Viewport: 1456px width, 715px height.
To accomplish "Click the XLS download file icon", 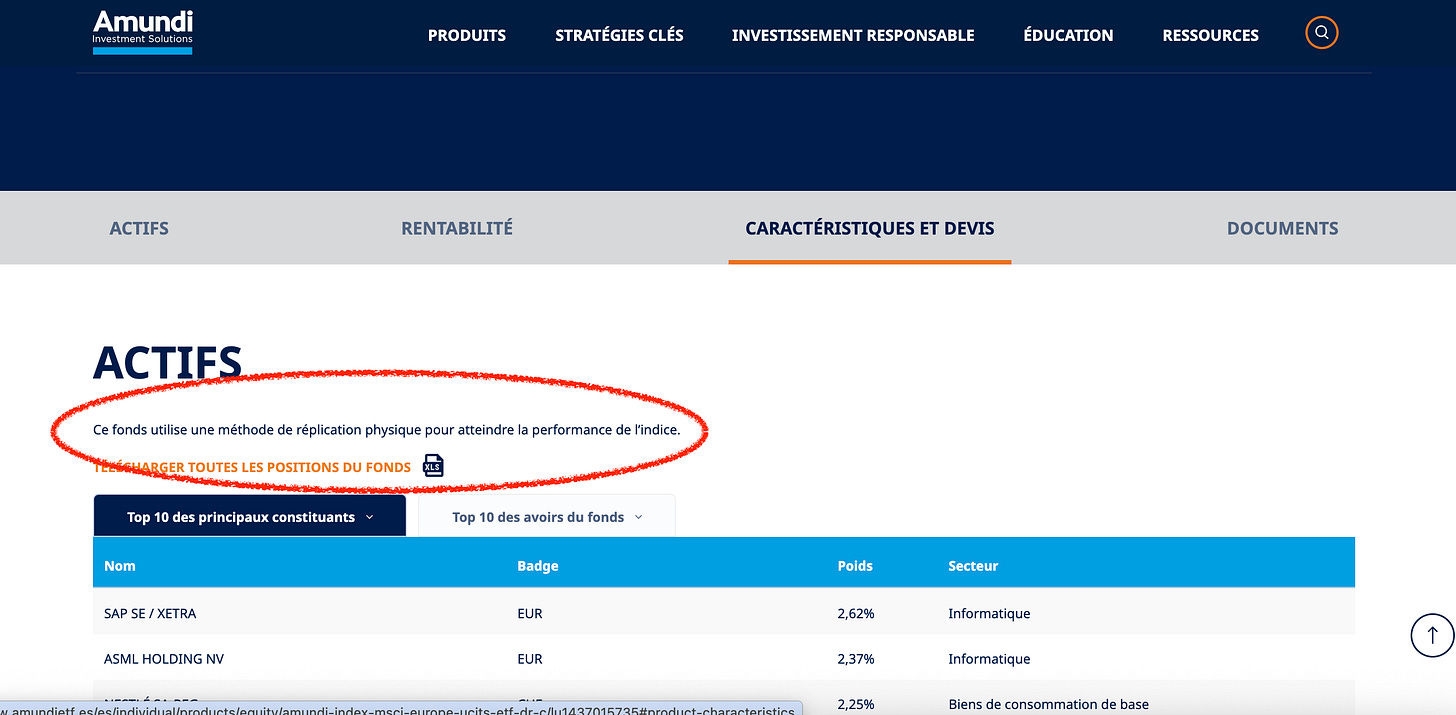I will pyautogui.click(x=433, y=466).
